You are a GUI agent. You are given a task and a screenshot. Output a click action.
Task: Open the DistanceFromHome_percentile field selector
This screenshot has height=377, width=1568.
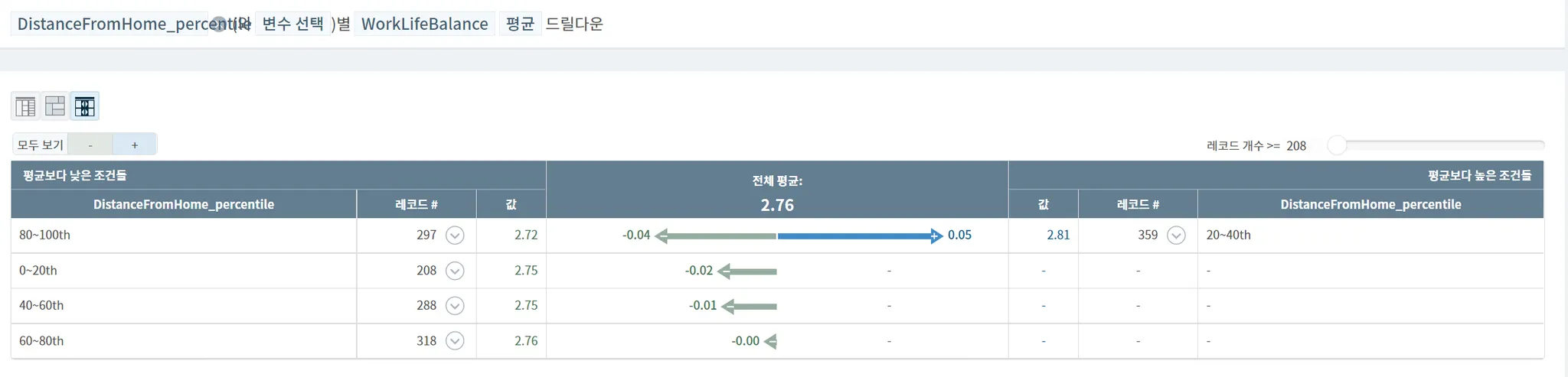coord(115,24)
